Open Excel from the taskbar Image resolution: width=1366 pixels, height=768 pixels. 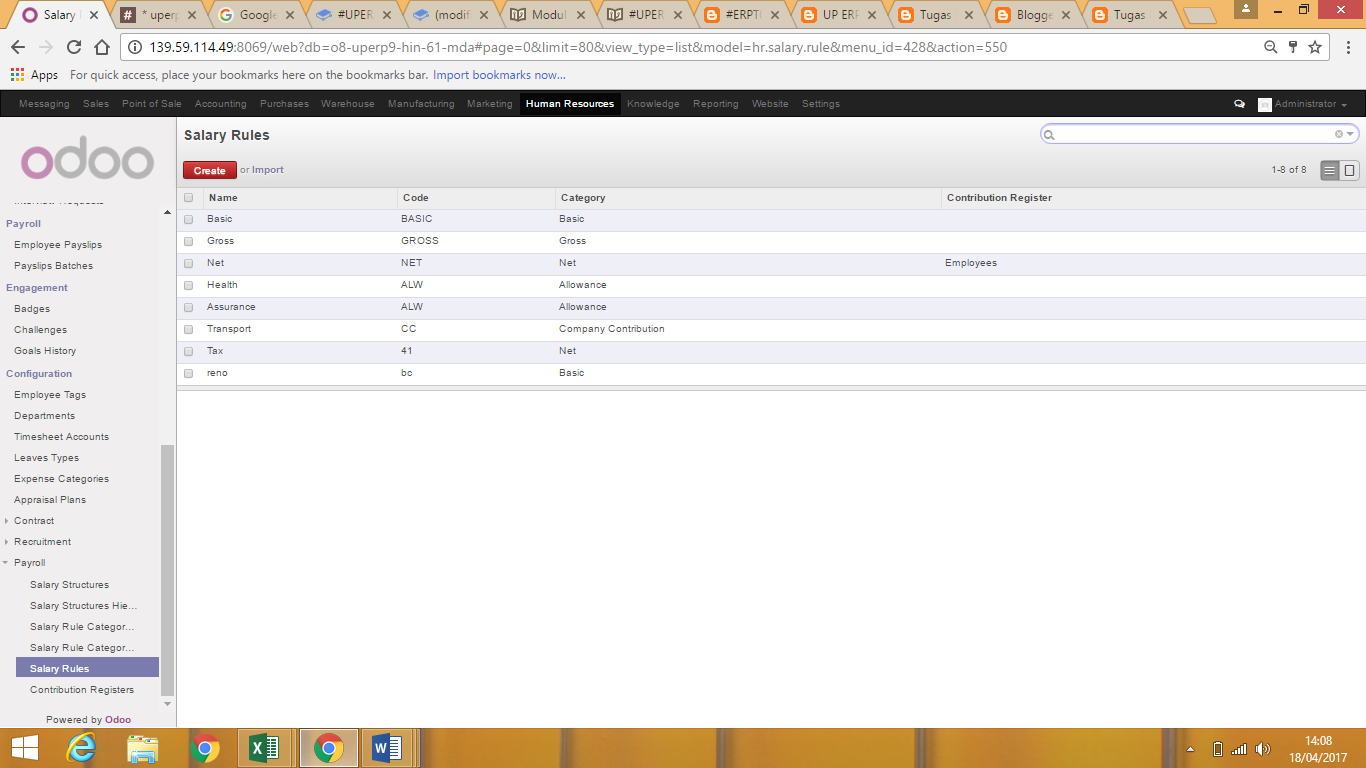[x=265, y=748]
